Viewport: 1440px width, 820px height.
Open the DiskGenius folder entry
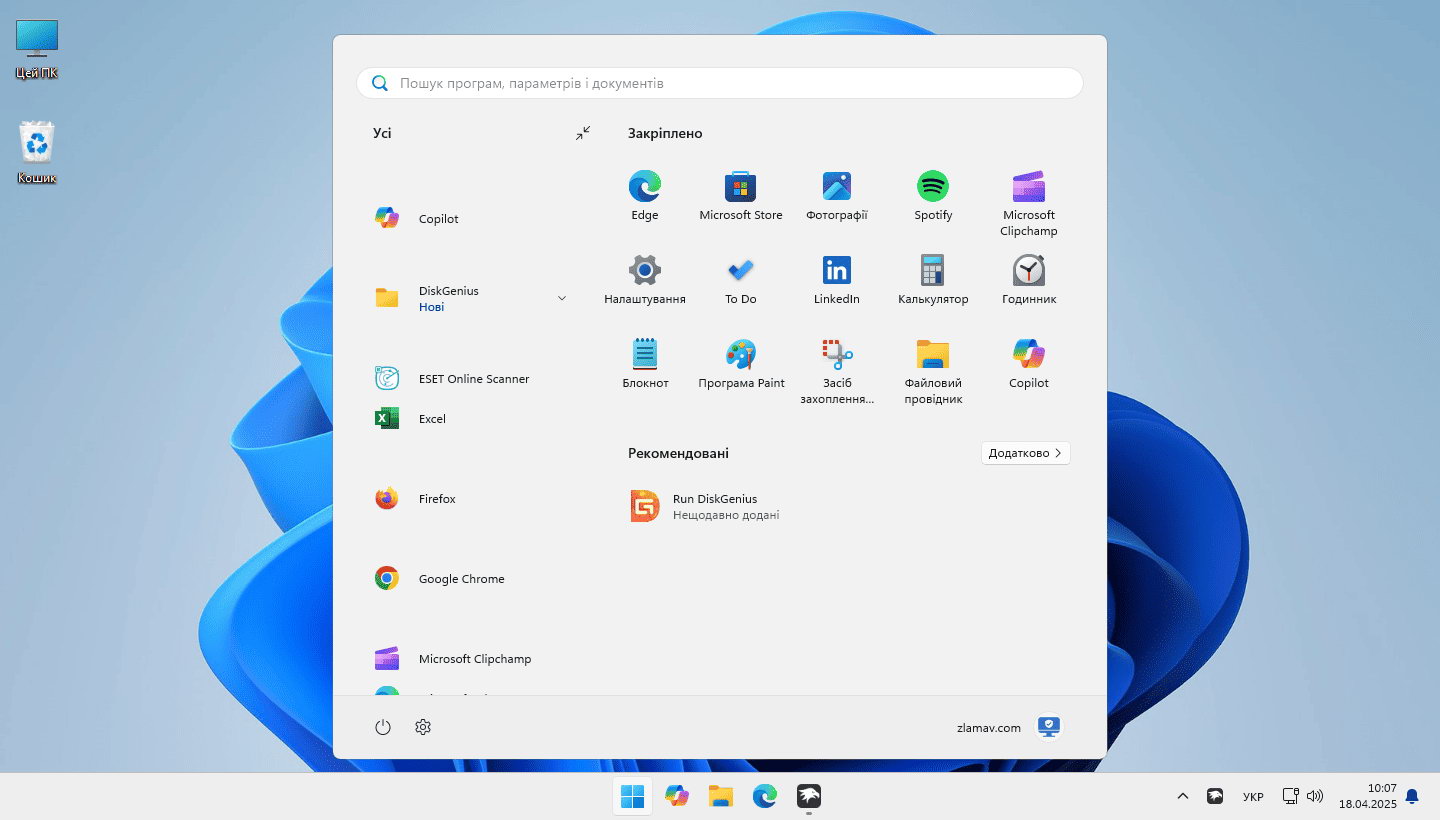[x=470, y=298]
